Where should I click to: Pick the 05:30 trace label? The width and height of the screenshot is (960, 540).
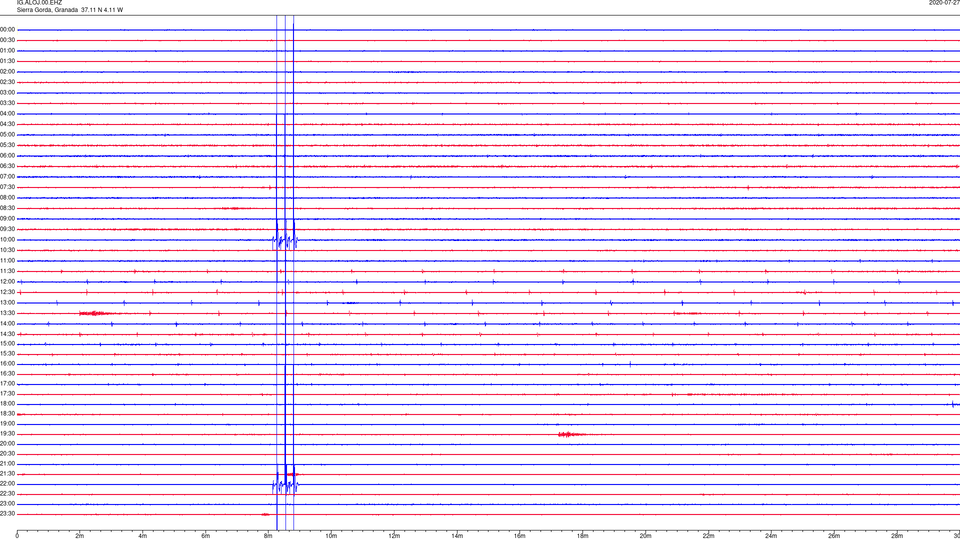tap(7, 145)
